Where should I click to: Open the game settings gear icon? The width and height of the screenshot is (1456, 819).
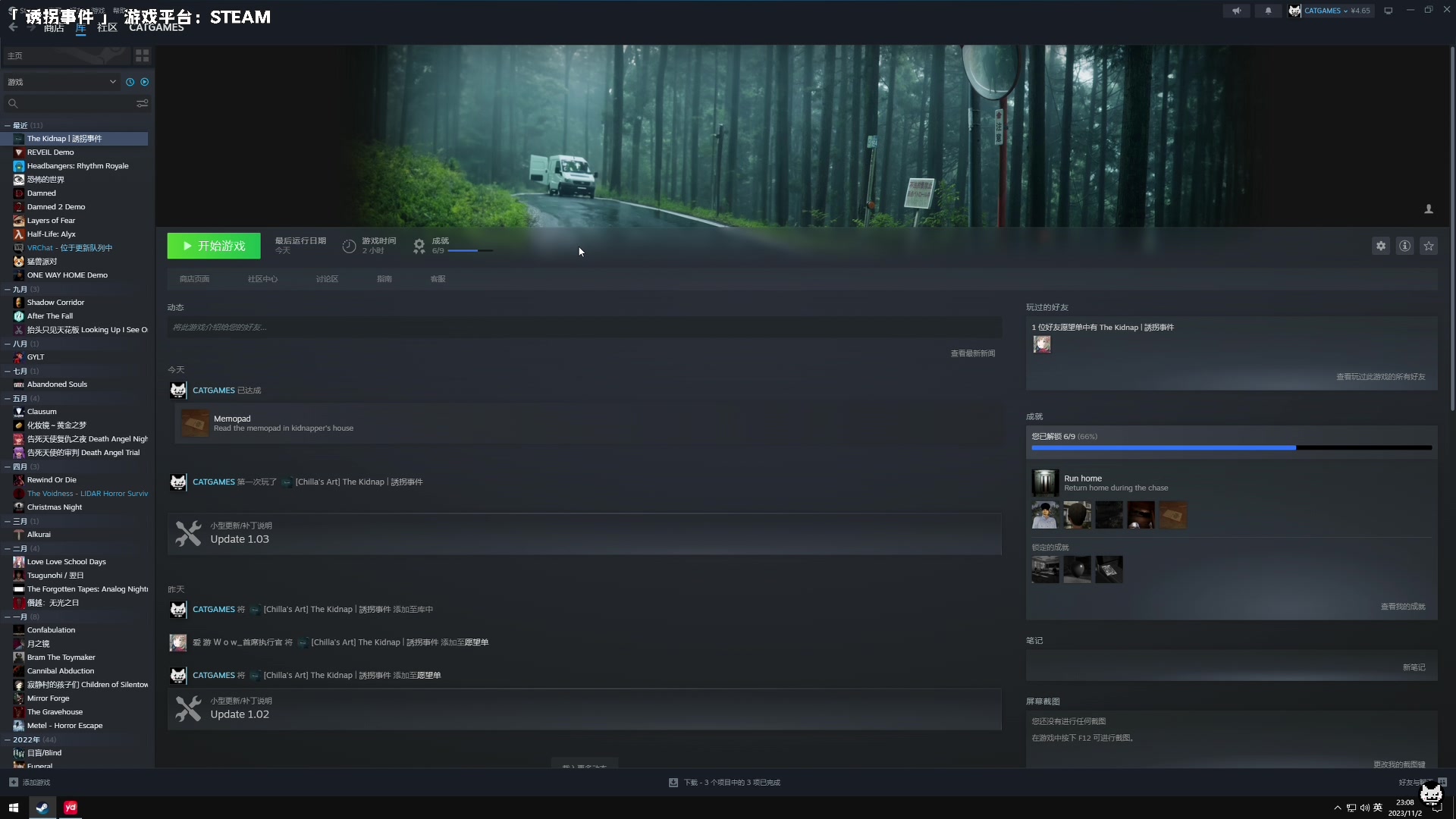(1381, 246)
